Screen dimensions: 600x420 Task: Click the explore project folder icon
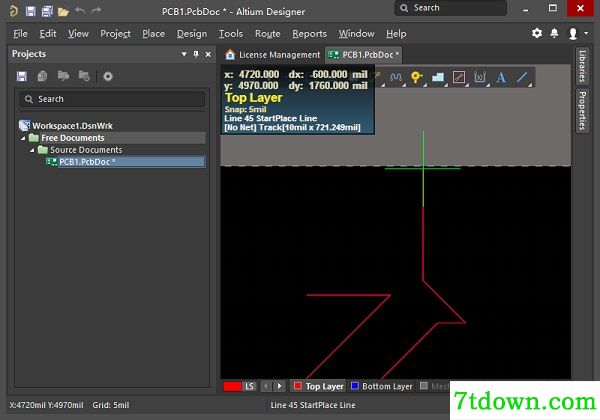pyautogui.click(x=63, y=76)
